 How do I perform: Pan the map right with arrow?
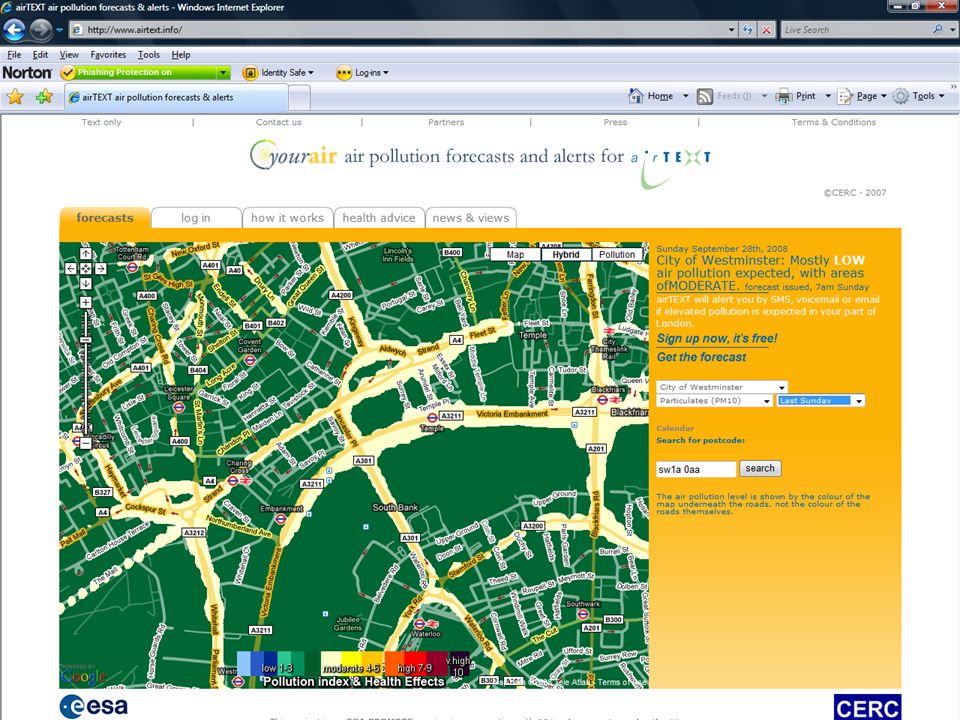click(100, 268)
